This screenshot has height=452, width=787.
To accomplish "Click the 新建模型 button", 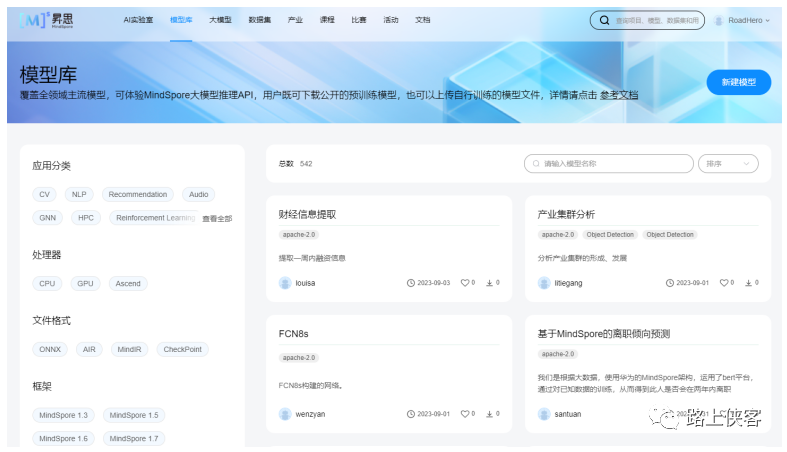I will point(738,82).
